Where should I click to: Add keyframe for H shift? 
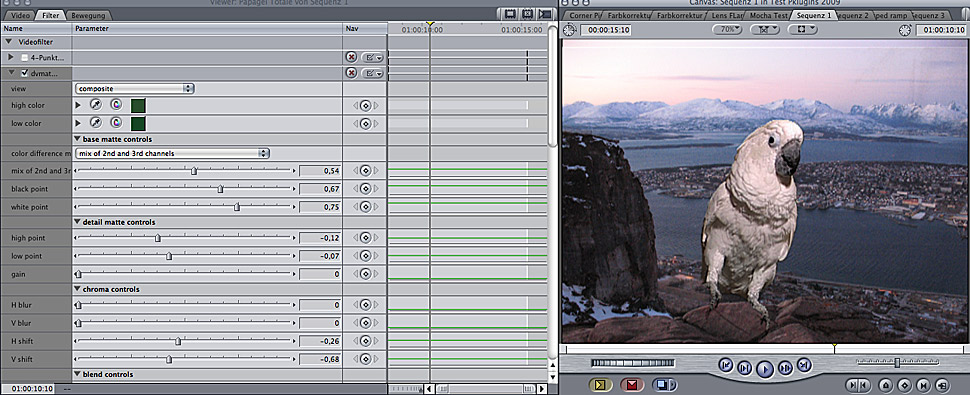pyautogui.click(x=365, y=341)
